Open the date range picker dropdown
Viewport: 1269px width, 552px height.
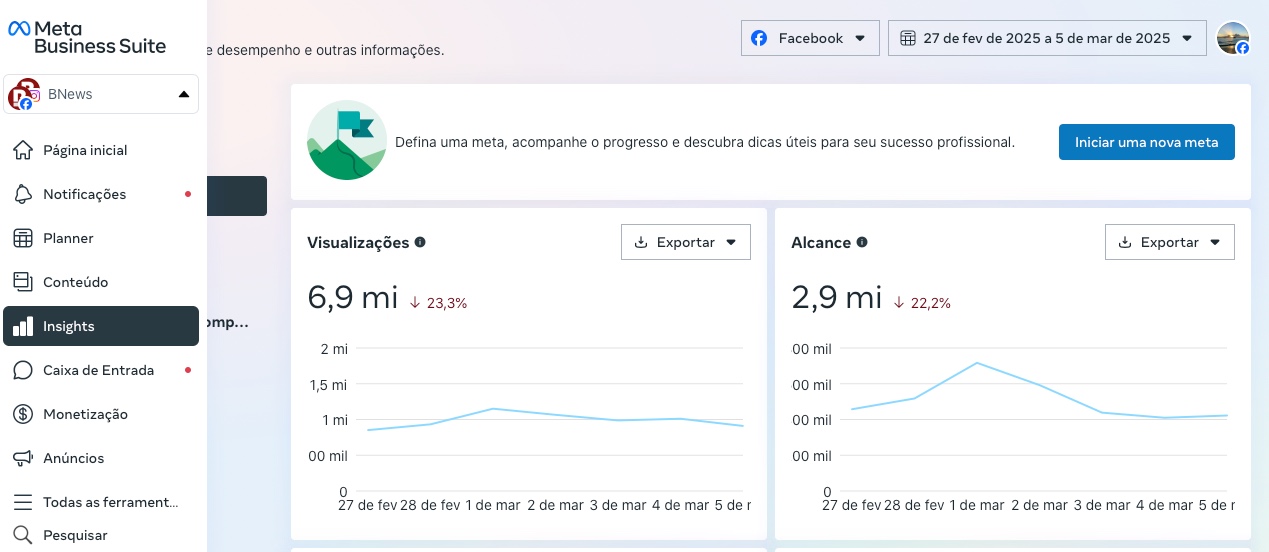pos(1047,38)
